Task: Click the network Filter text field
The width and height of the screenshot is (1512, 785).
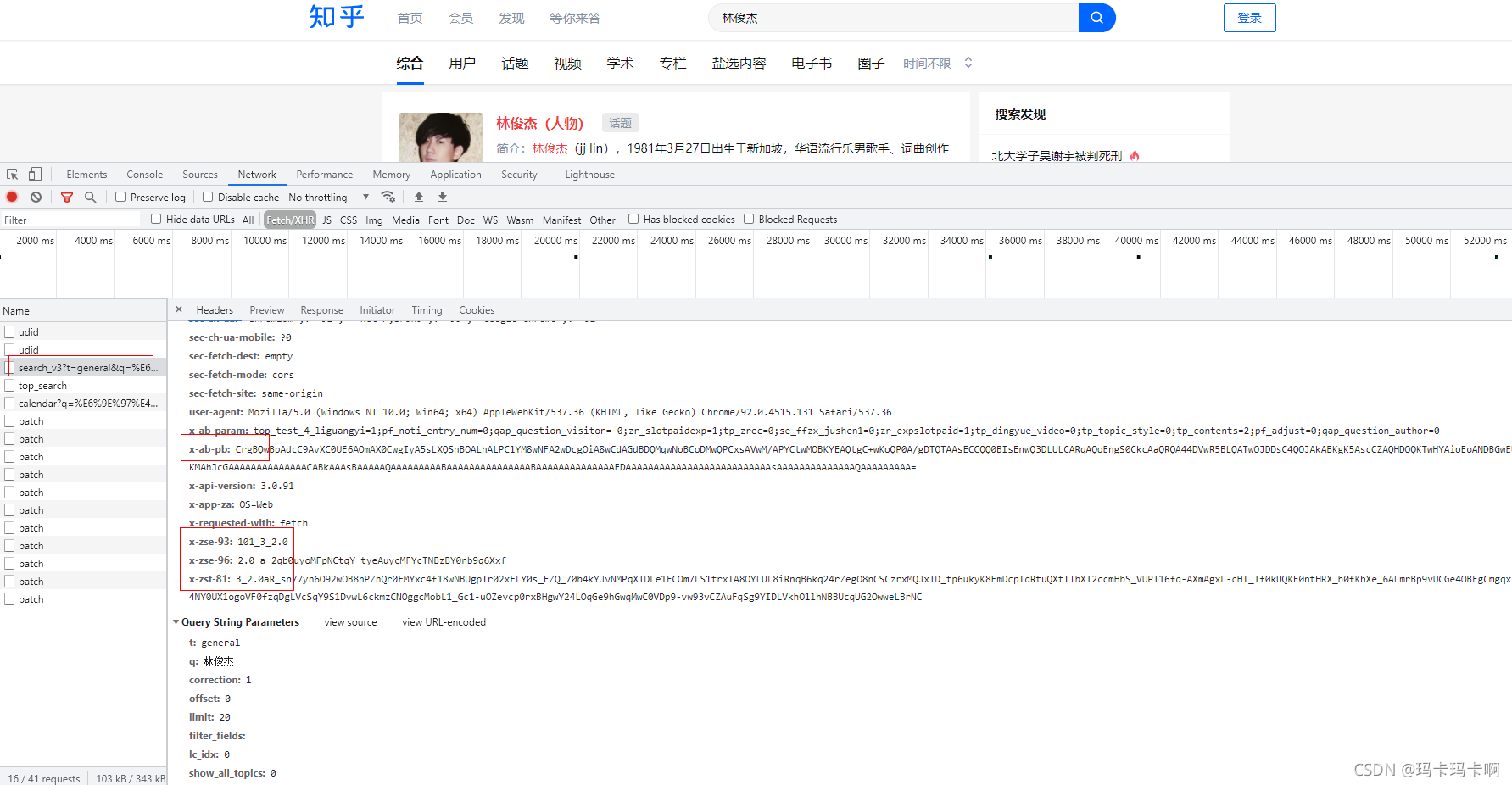Action: [x=71, y=220]
